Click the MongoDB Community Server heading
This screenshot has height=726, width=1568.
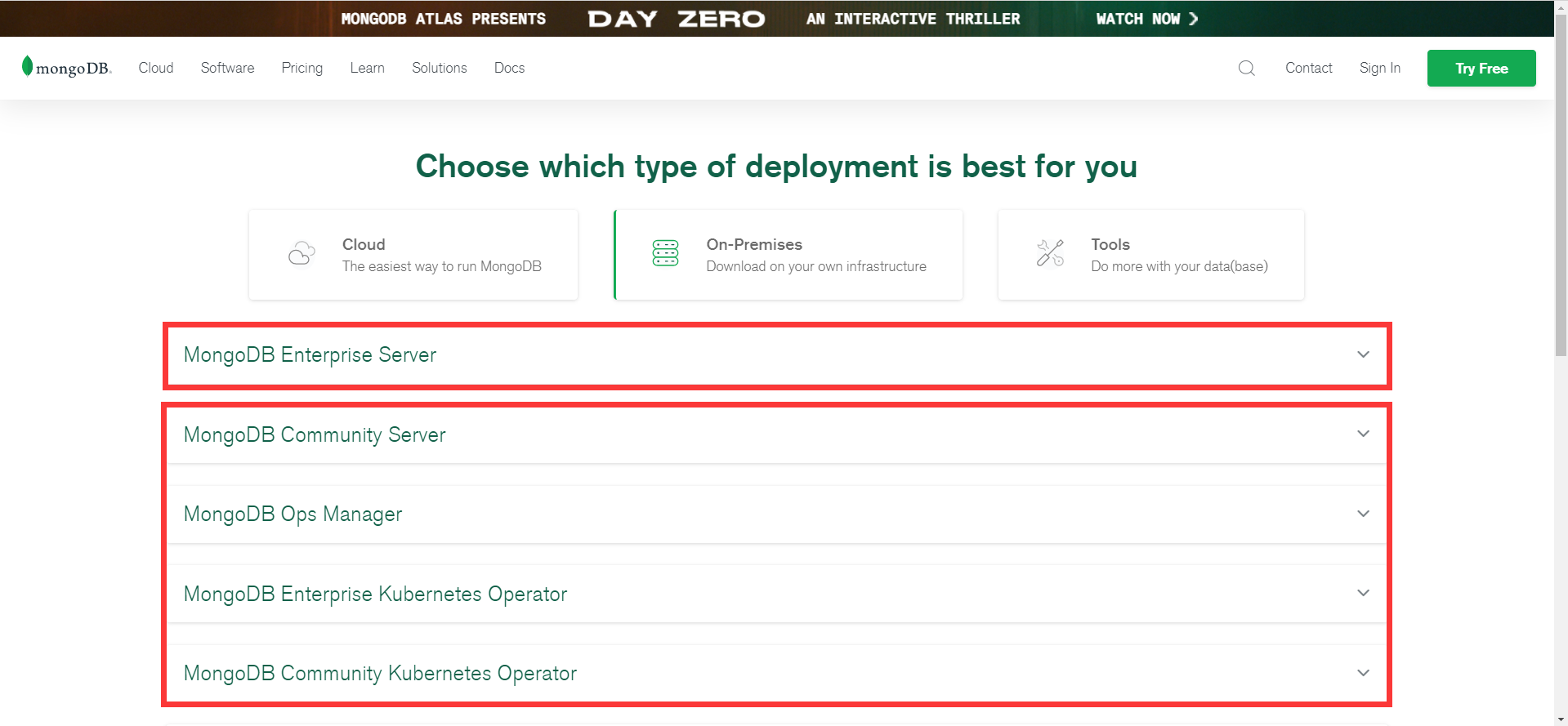[315, 434]
